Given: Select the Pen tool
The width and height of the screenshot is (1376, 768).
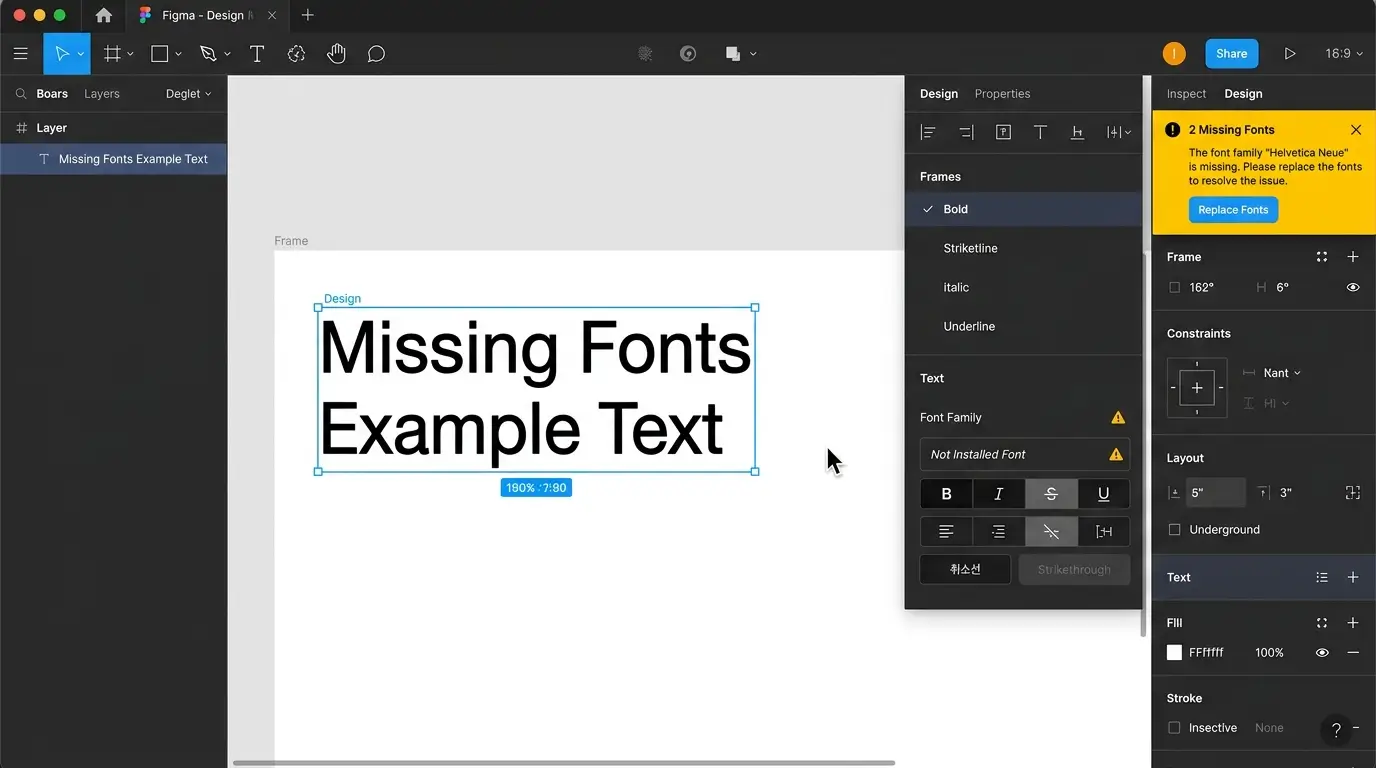Looking at the screenshot, I should coord(208,54).
